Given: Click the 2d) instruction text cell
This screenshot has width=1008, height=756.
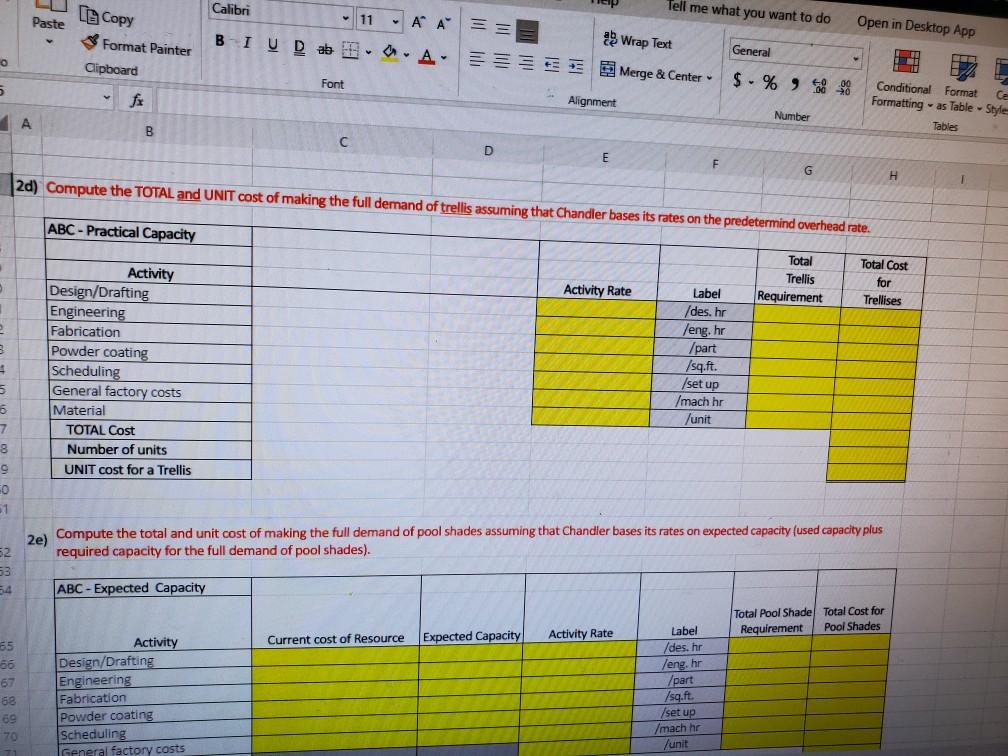Looking at the screenshot, I should (x=458, y=208).
